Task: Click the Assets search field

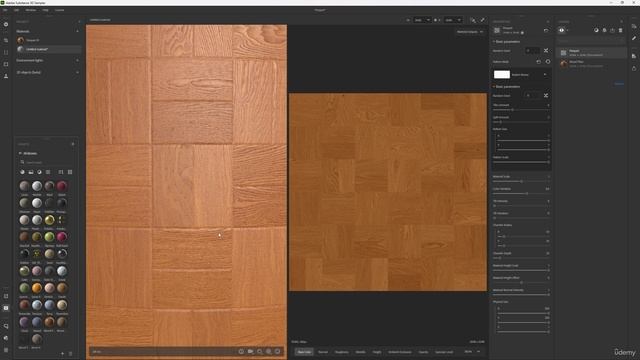Action: coord(47,162)
